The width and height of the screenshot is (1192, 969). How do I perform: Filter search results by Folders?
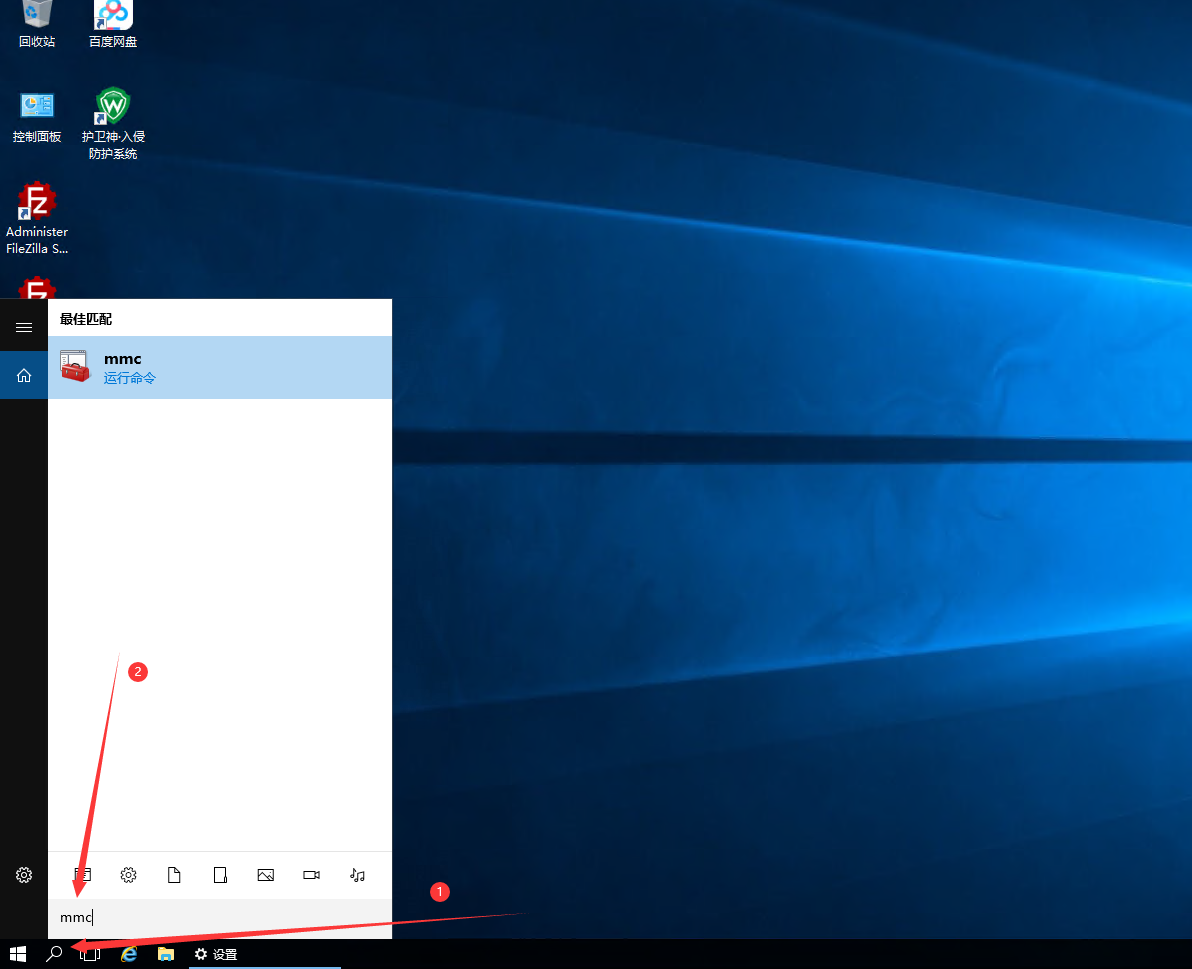pyautogui.click(x=220, y=875)
